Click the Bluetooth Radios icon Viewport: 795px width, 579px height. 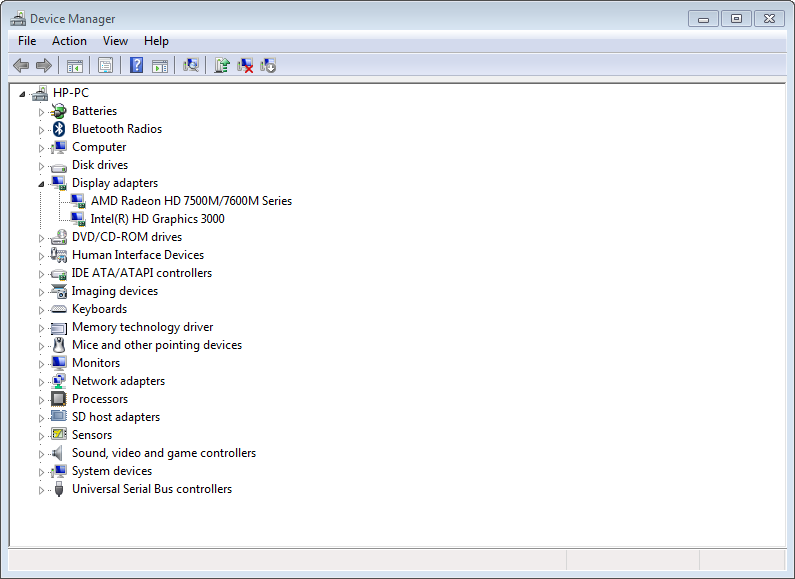click(x=59, y=129)
